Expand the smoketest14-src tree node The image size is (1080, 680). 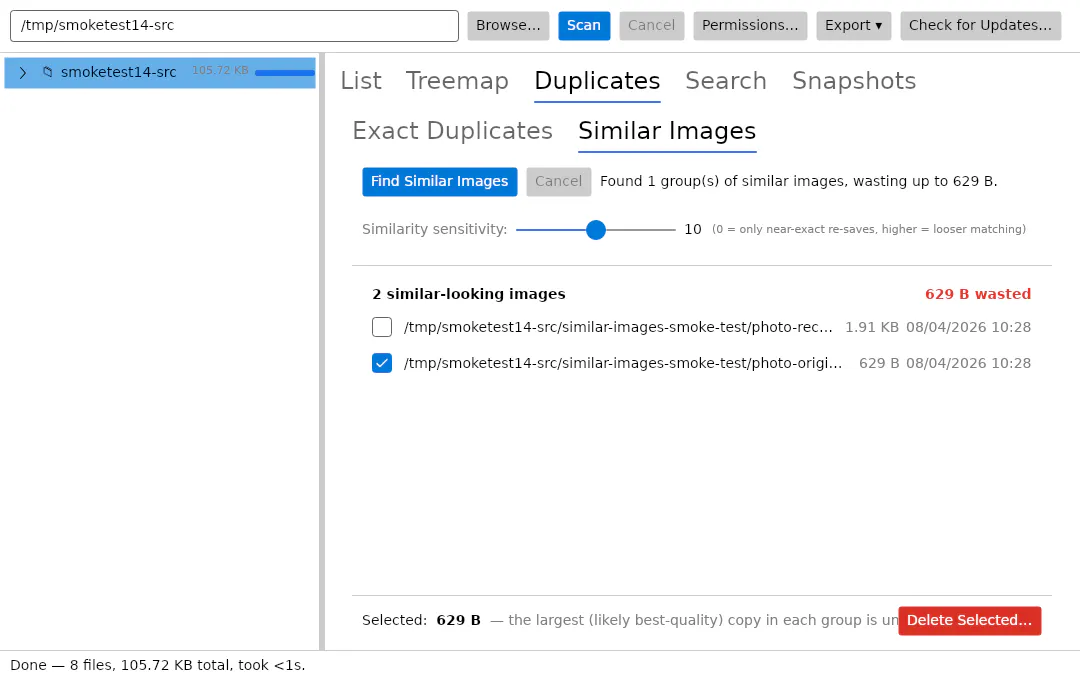point(23,72)
